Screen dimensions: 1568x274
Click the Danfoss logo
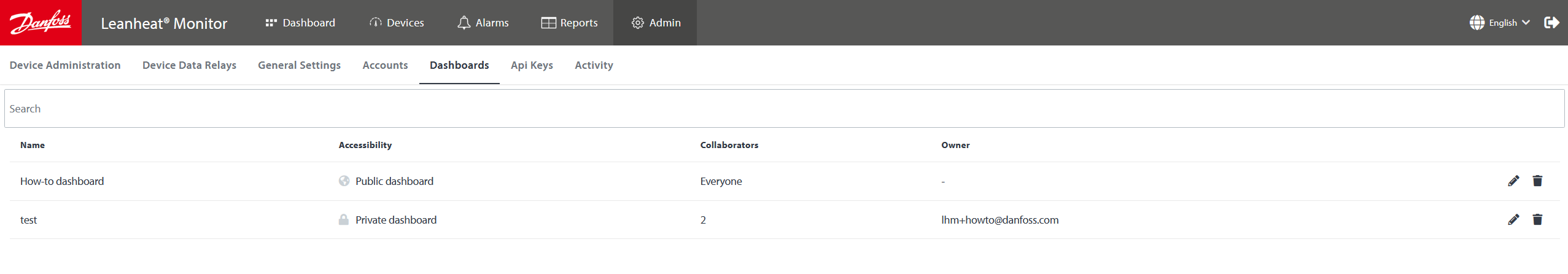[x=41, y=23]
